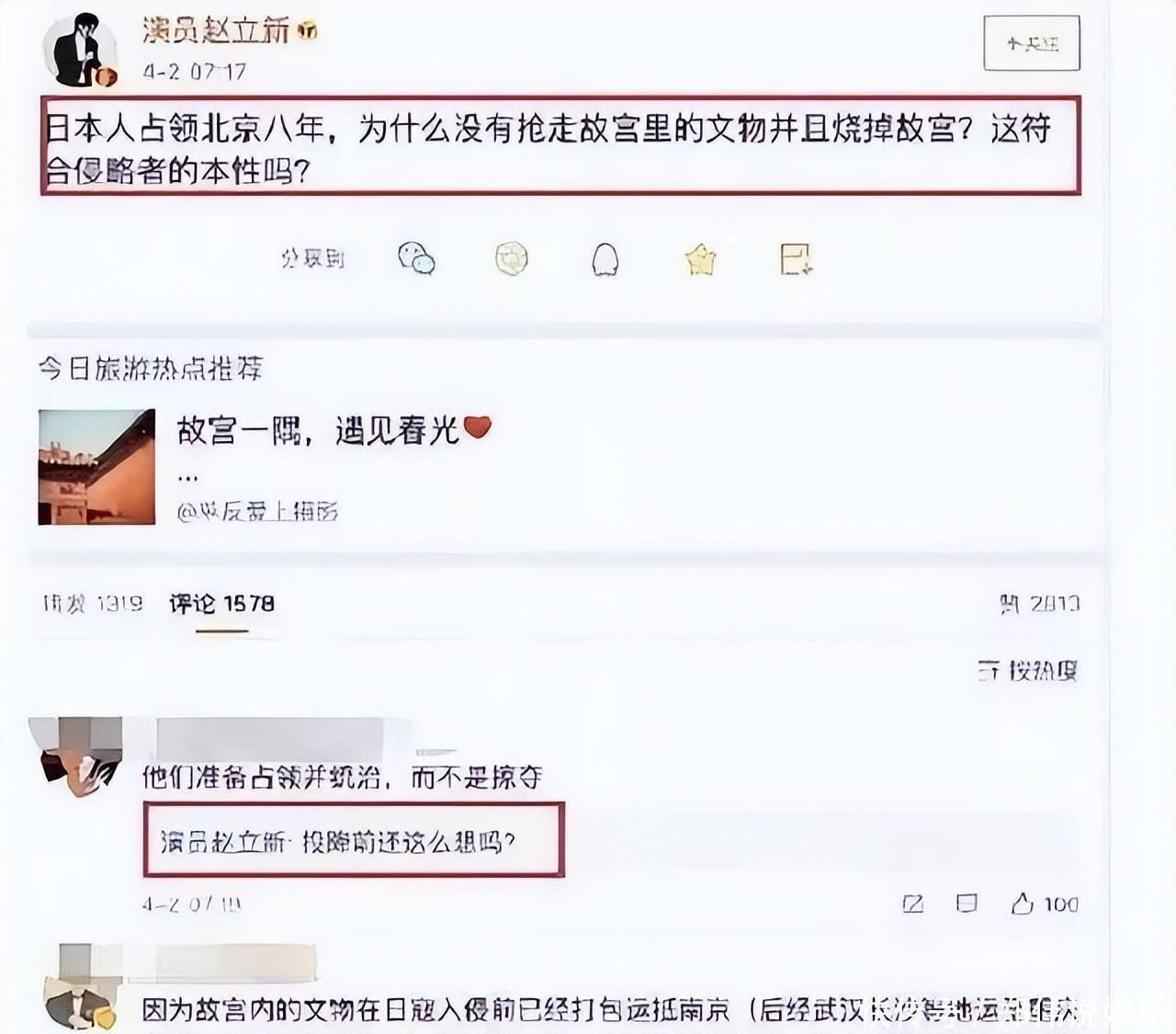This screenshot has width=1176, height=1034.
Task: Click the save-to-collection icon in share row
Action: (796, 259)
